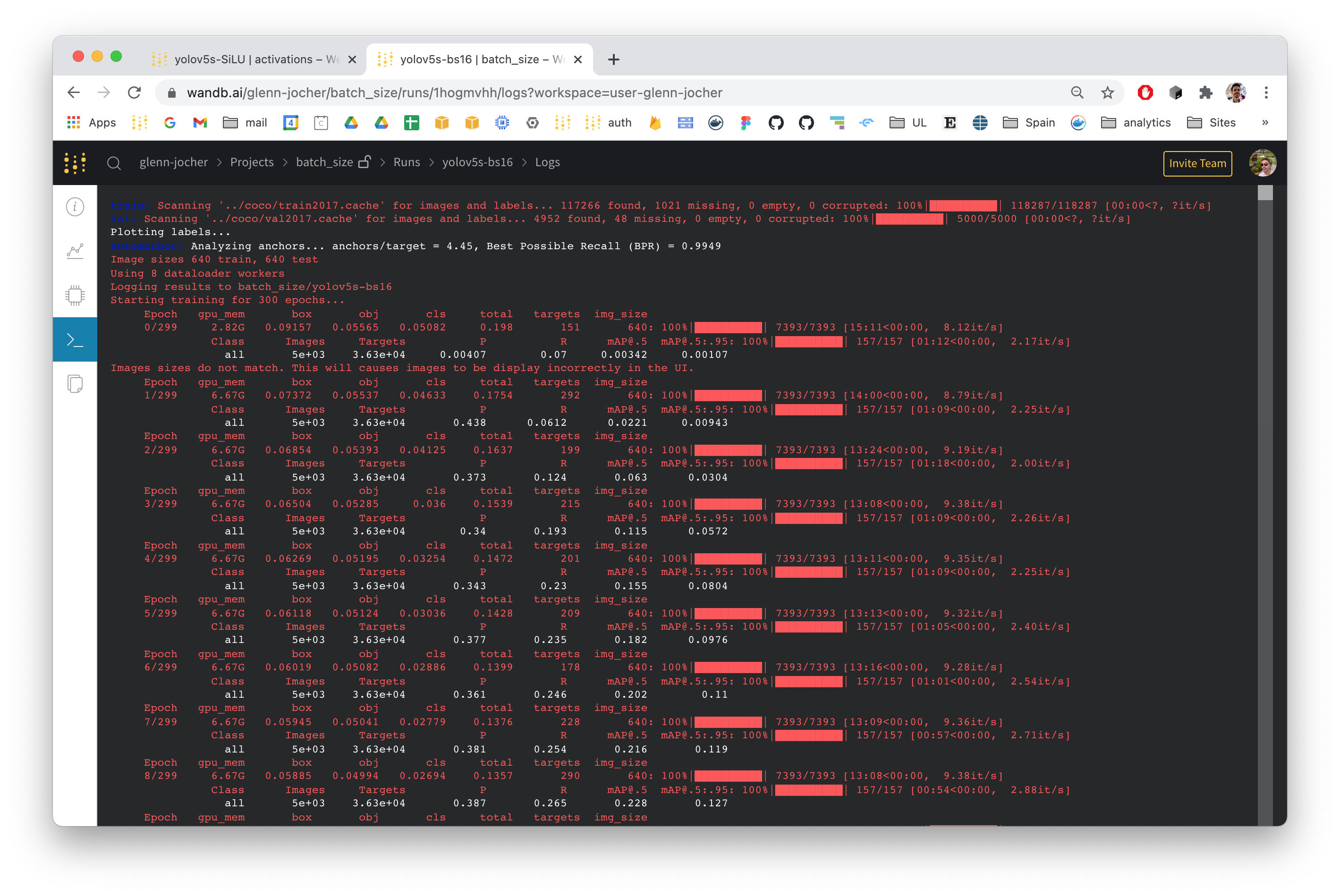
Task: Click the log panel scrollbar thumb
Action: [x=1265, y=193]
